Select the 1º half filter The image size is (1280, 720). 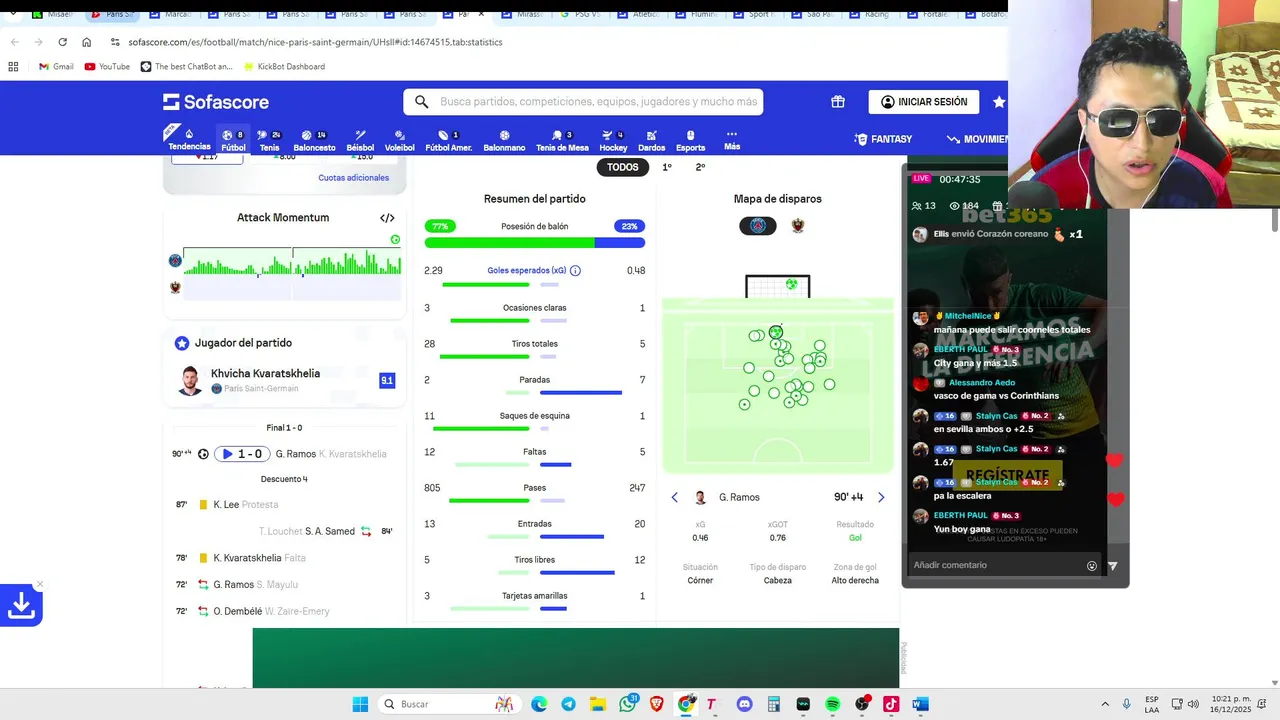[667, 167]
